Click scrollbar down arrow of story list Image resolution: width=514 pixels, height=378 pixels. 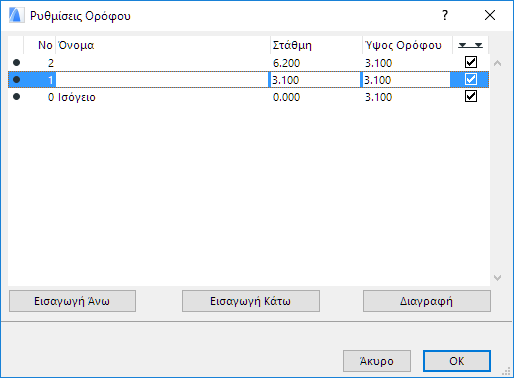point(497,278)
